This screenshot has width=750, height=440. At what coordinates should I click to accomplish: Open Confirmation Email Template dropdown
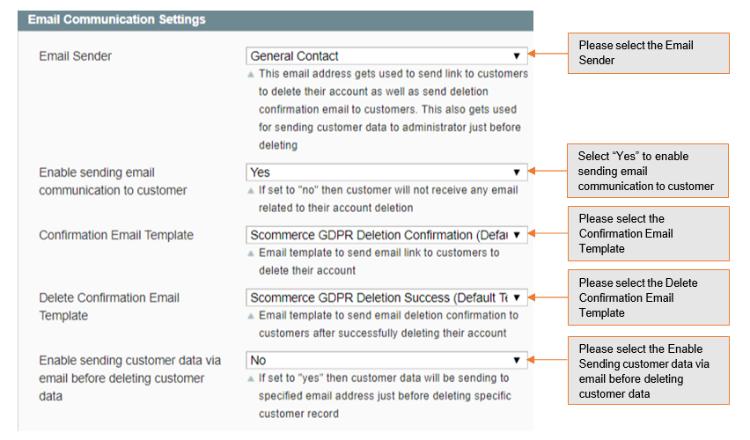386,235
